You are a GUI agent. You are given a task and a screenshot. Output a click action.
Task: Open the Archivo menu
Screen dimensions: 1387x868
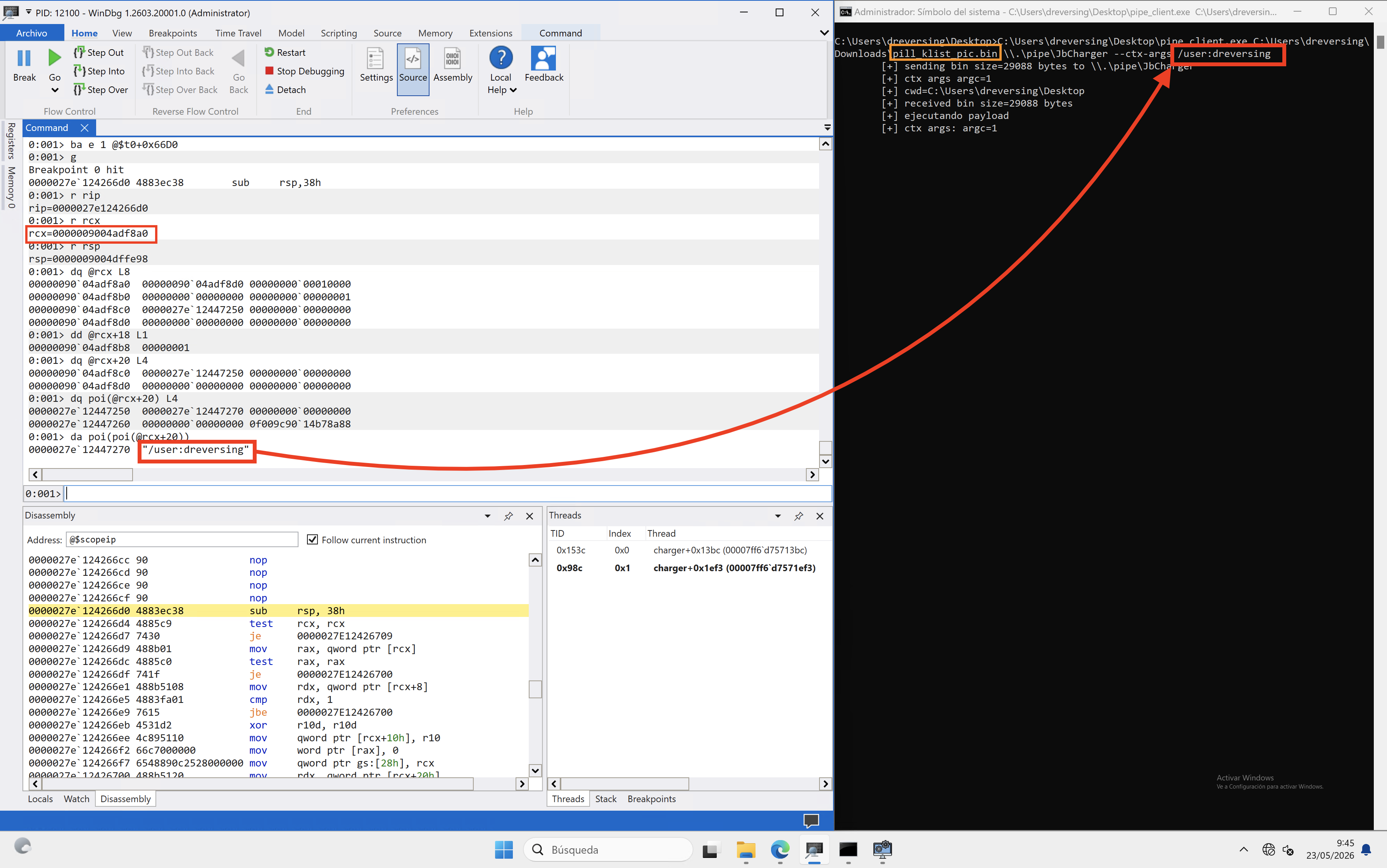(x=31, y=33)
